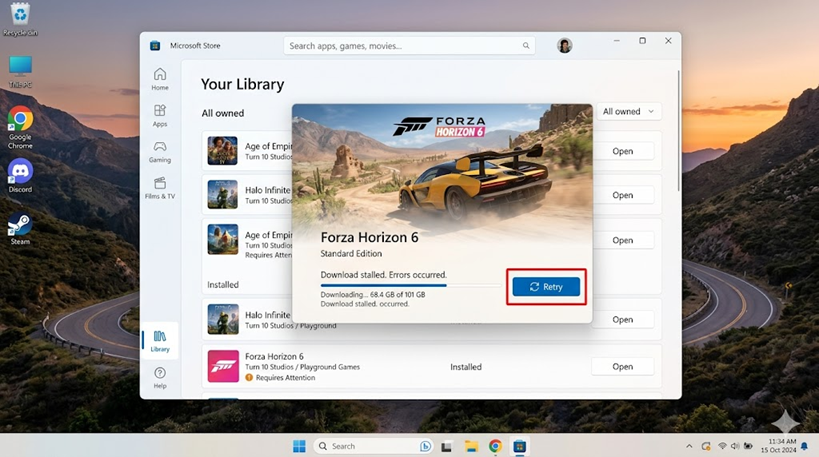Open the taskbar clock and date
This screenshot has width=819, height=457.
(778, 446)
